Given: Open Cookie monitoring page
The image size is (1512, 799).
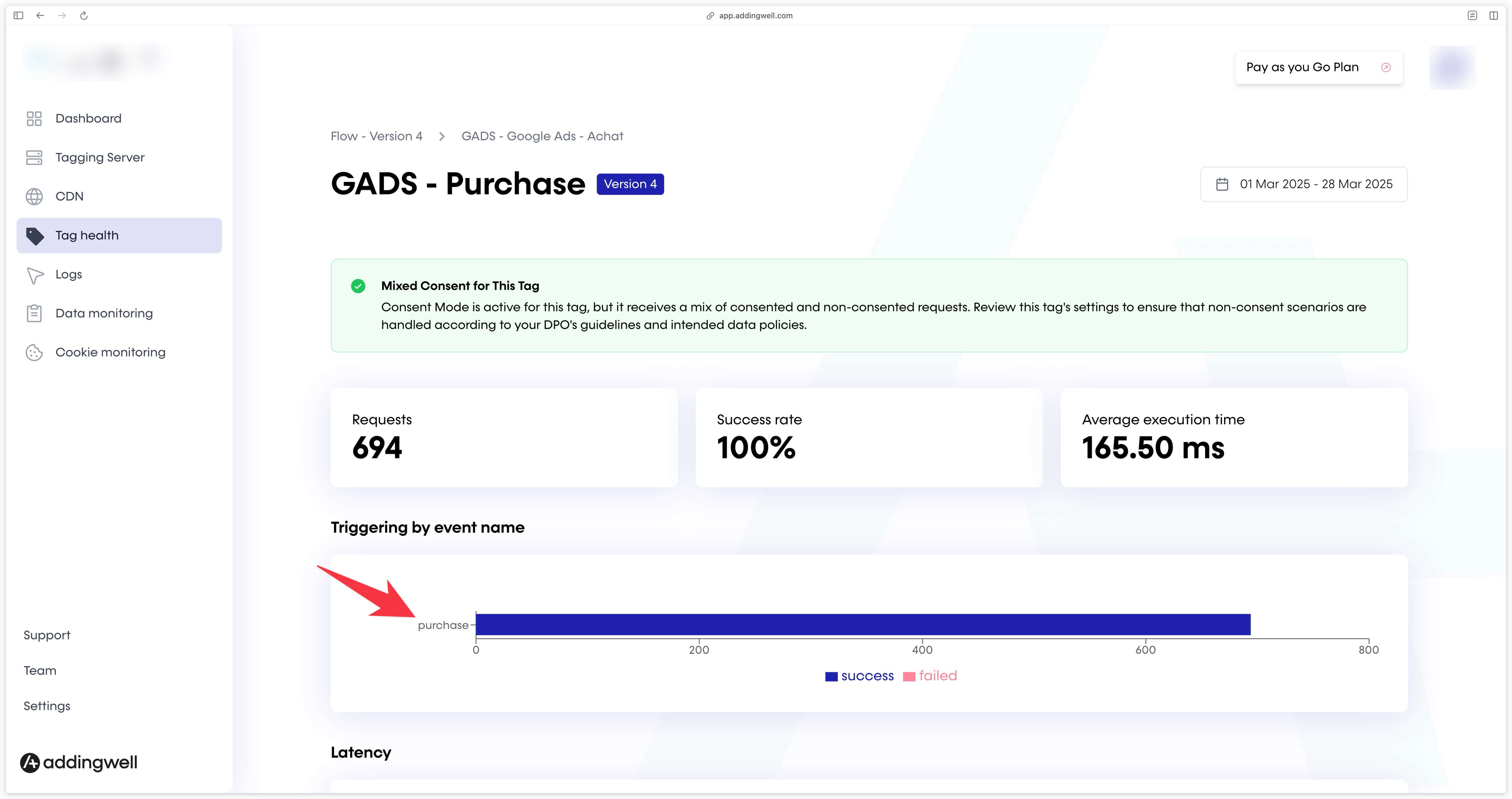Looking at the screenshot, I should coord(119,352).
